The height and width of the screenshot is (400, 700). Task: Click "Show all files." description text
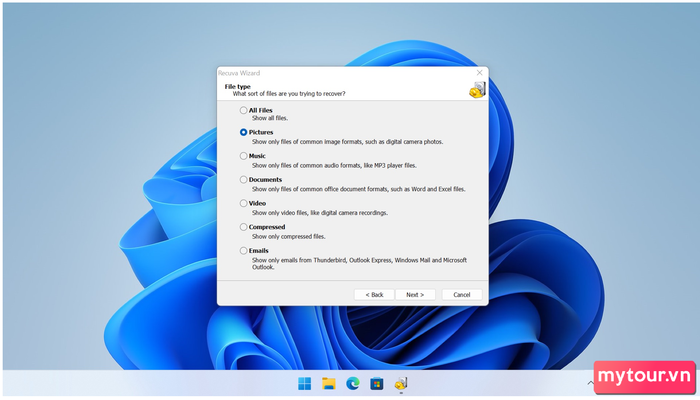270,118
